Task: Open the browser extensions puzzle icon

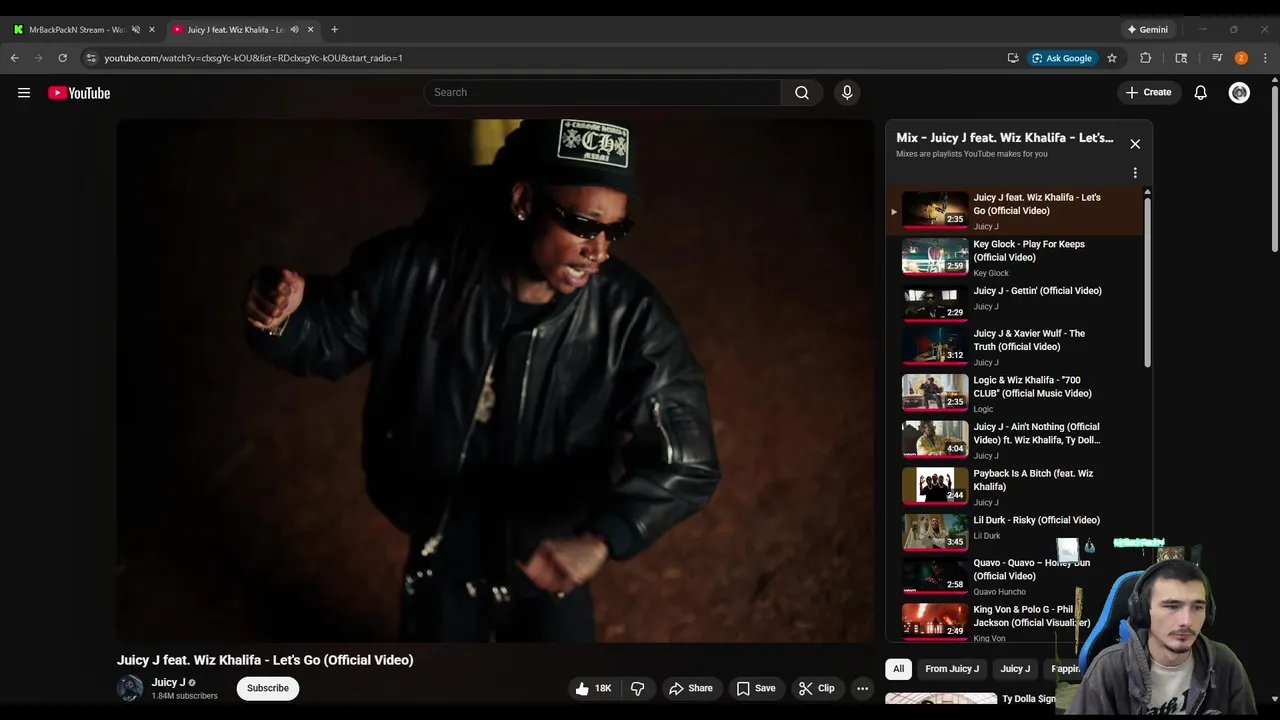Action: coord(1146,58)
